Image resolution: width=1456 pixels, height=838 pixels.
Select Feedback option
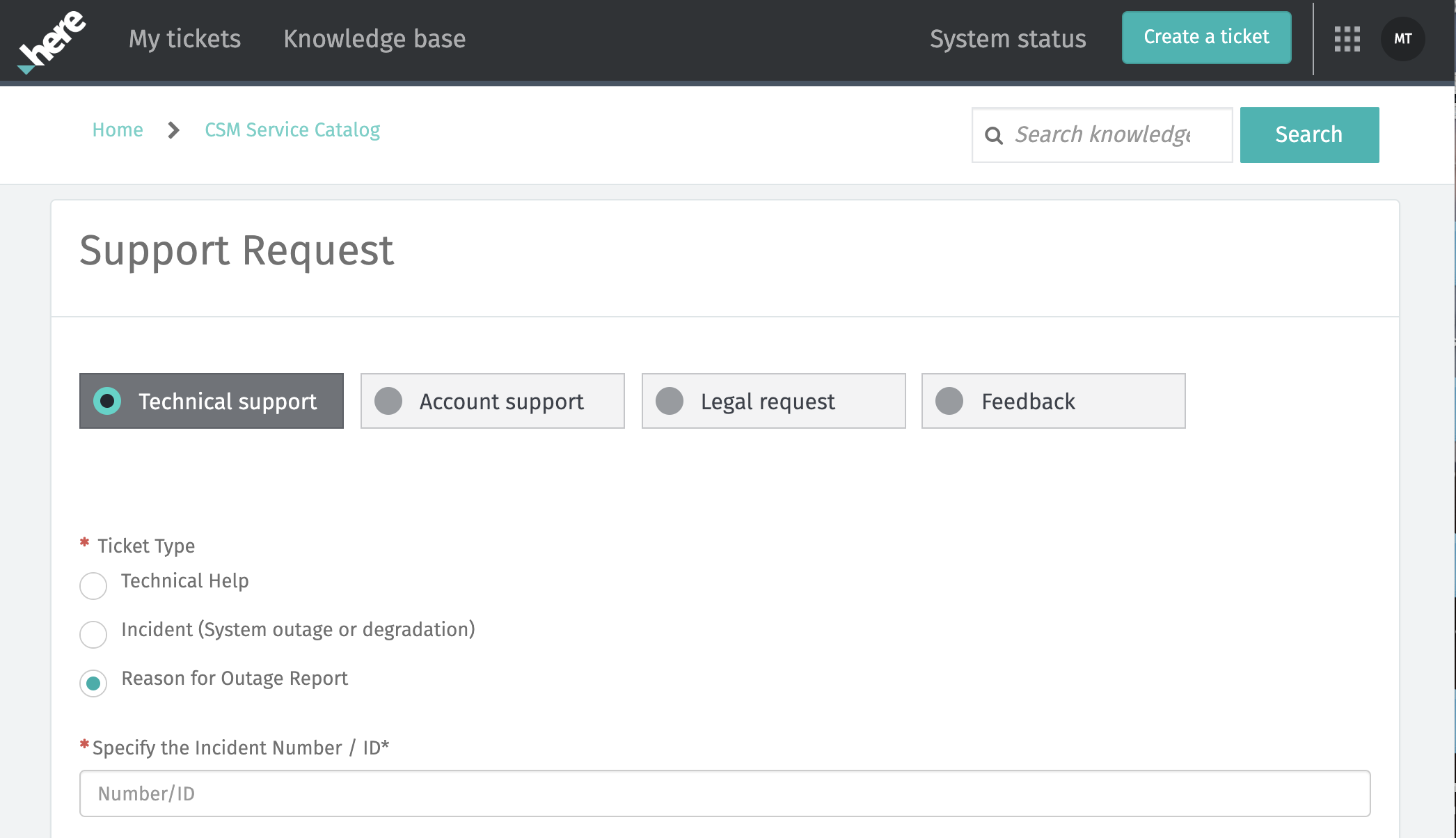point(1054,401)
